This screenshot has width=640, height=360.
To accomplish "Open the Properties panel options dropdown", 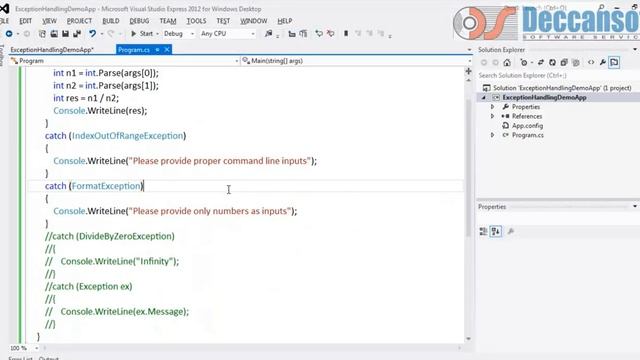I will click(x=635, y=207).
